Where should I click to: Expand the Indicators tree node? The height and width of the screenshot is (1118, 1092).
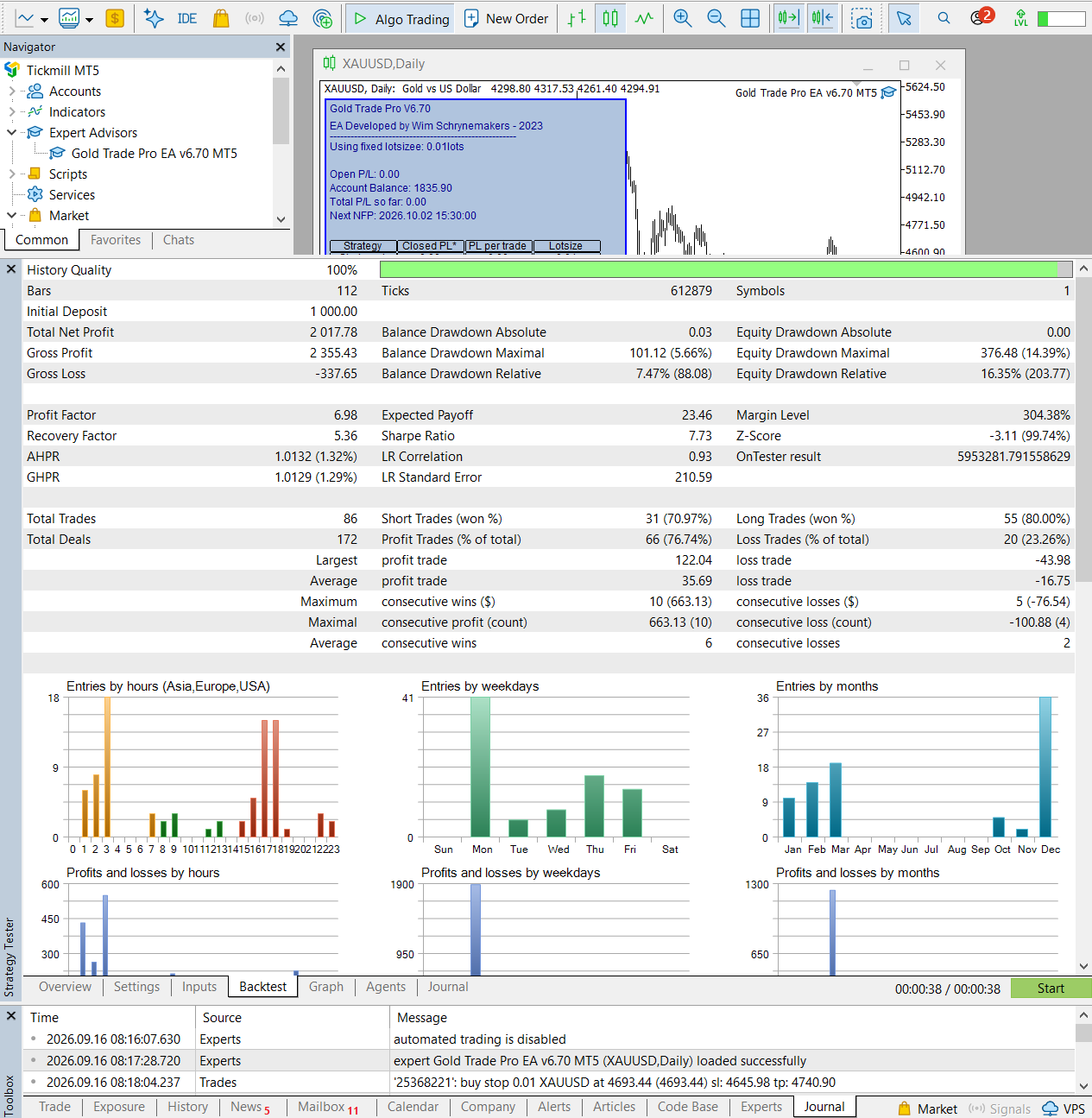coord(11,112)
